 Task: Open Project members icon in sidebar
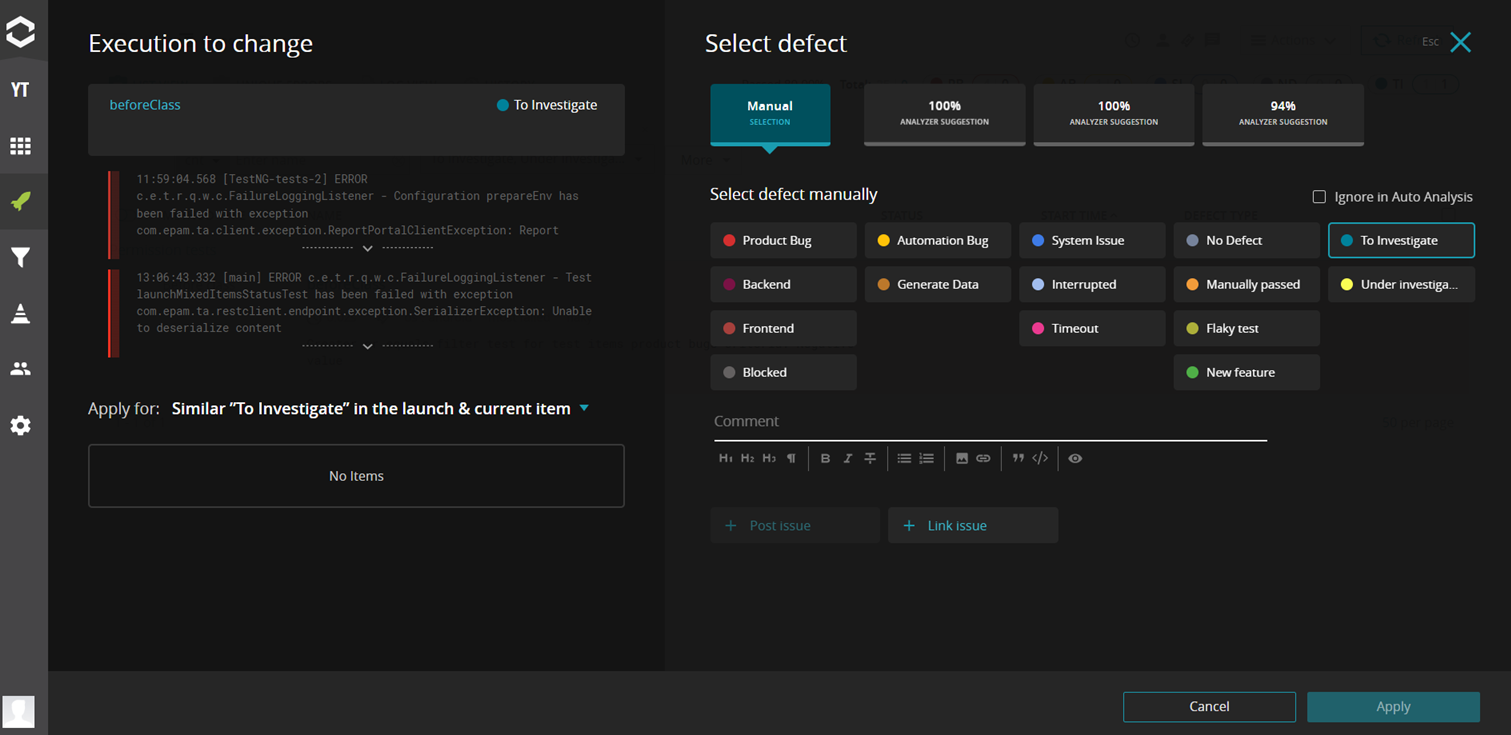(x=20, y=369)
